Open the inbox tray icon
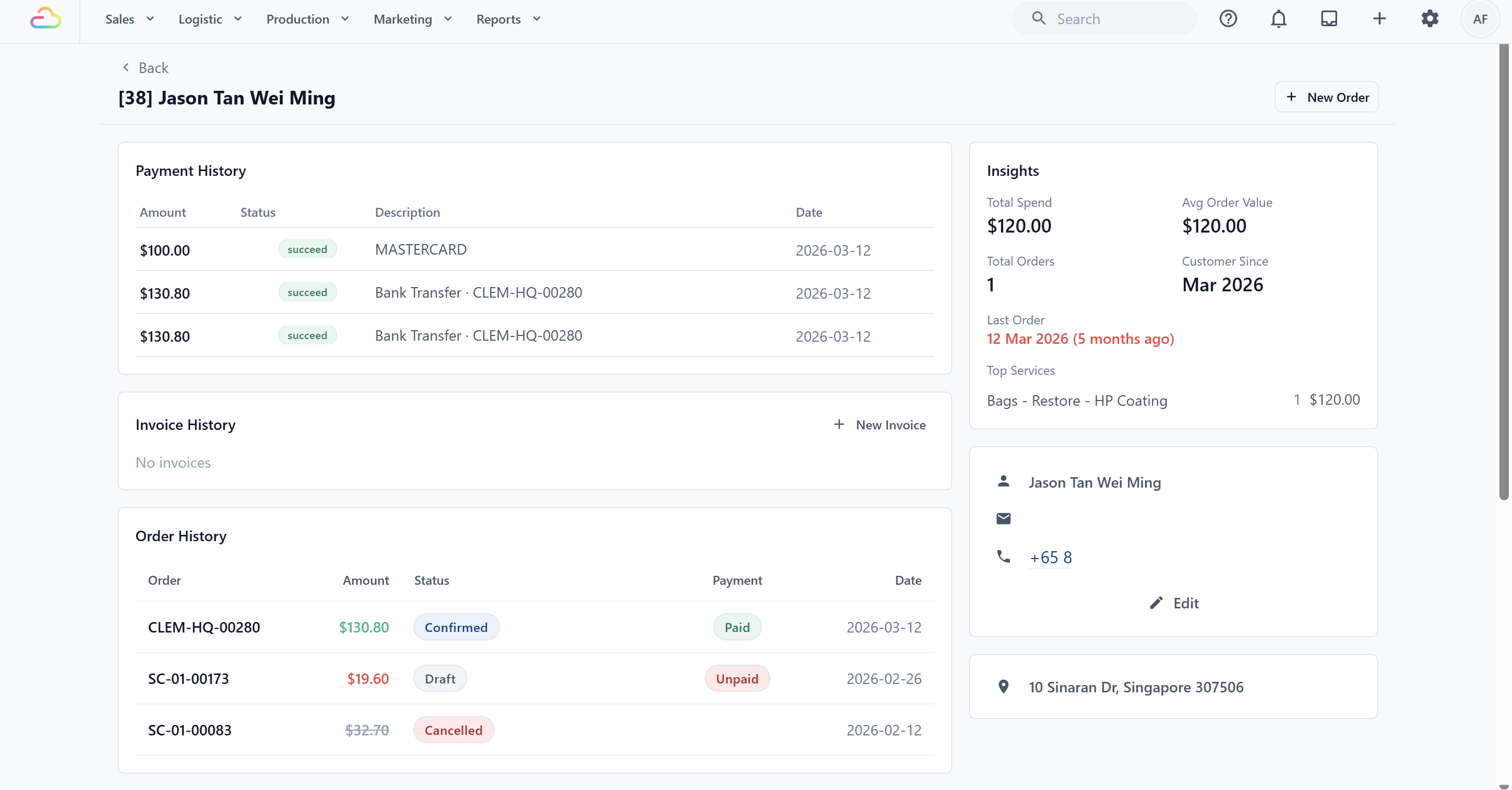1512x790 pixels. click(x=1329, y=19)
